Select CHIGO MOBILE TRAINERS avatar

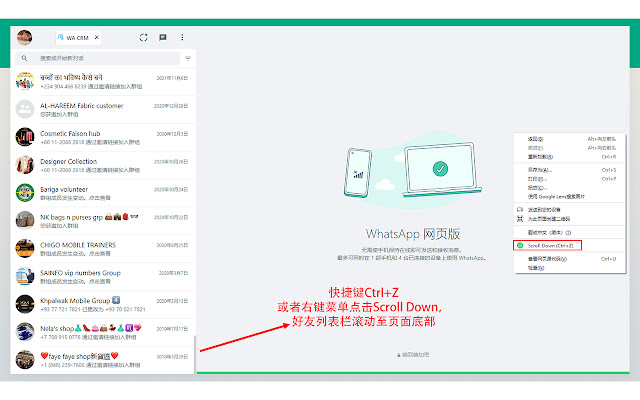click(25, 248)
